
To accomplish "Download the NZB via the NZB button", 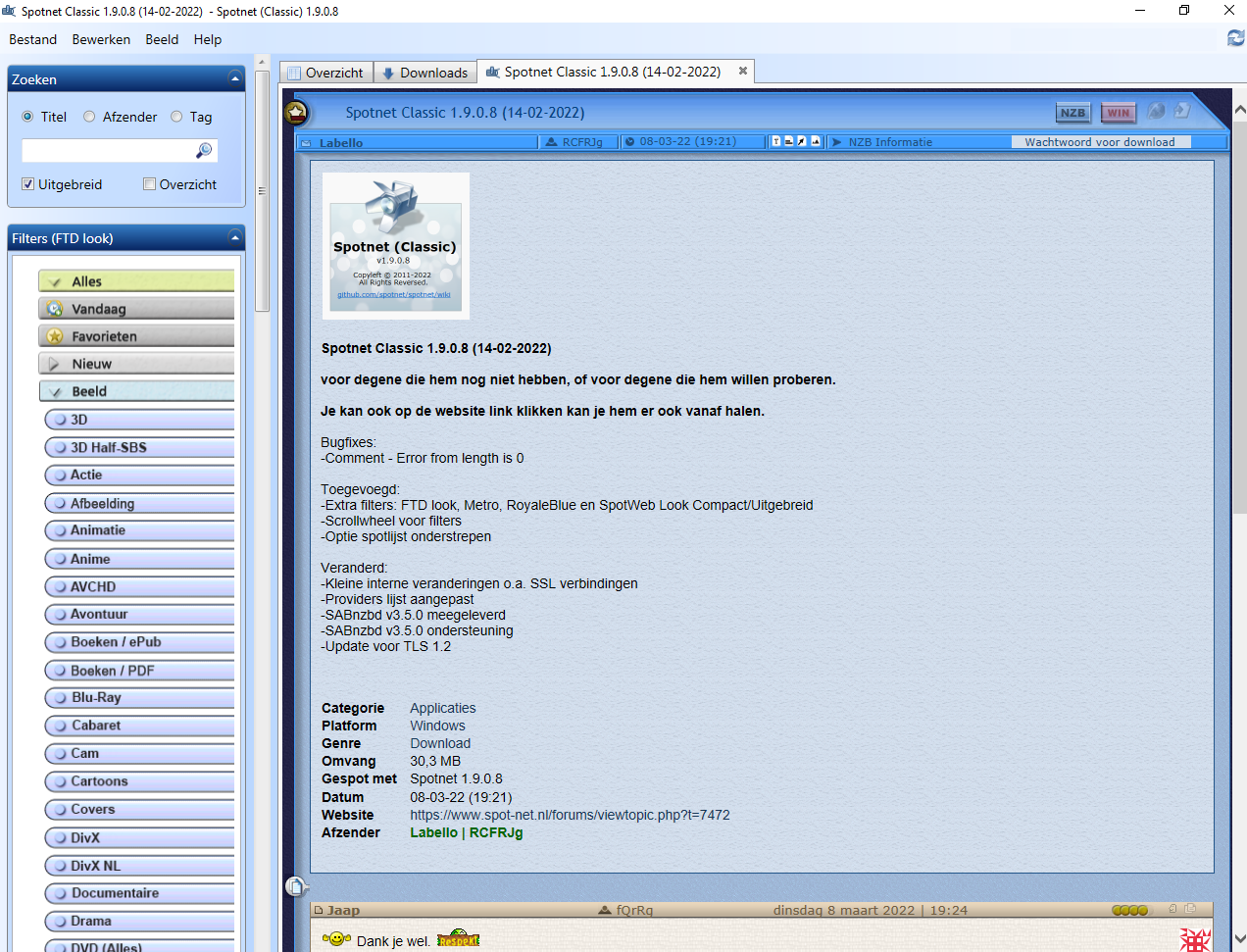I will tap(1072, 113).
